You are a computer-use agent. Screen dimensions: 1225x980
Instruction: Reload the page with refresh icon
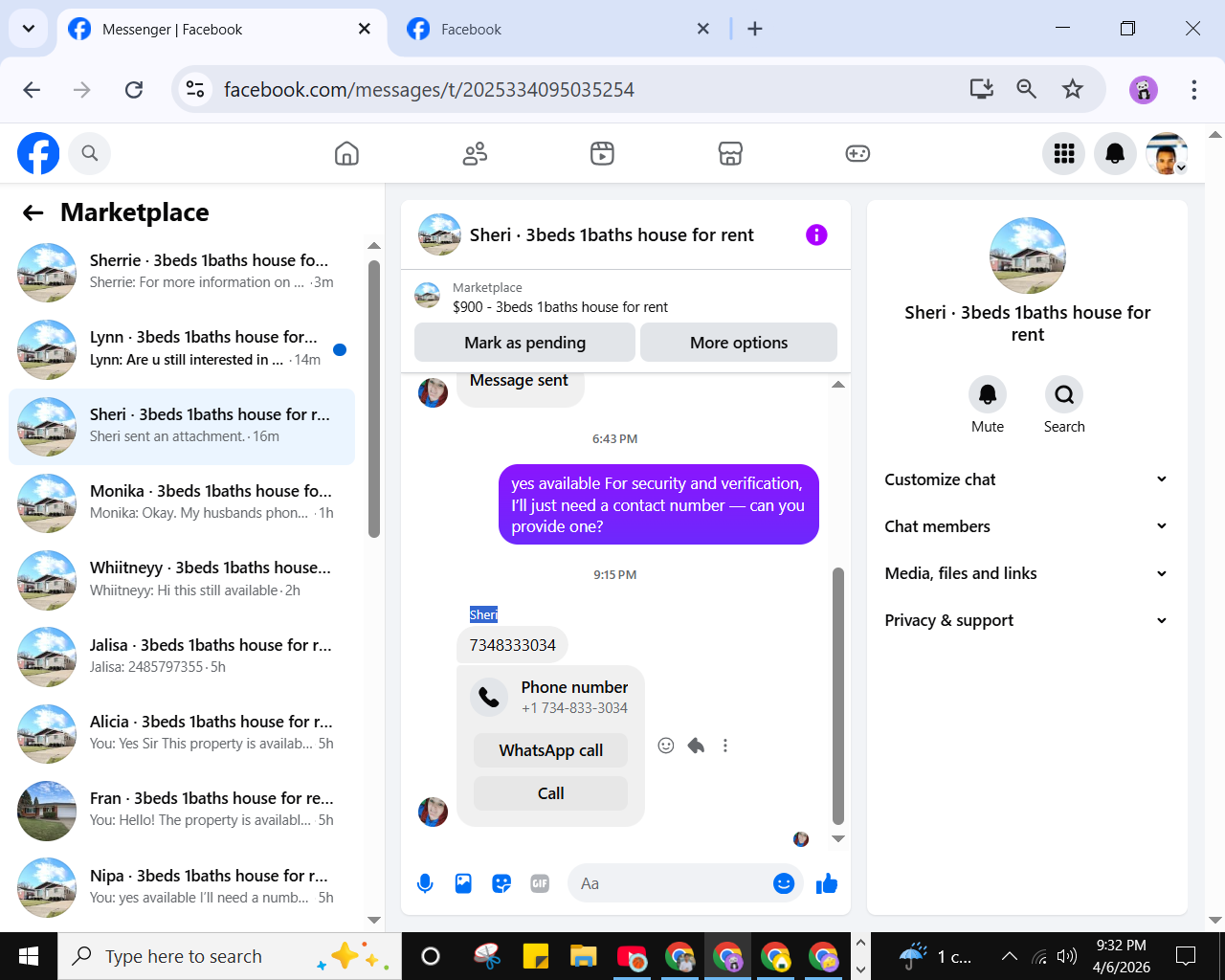pyautogui.click(x=134, y=89)
